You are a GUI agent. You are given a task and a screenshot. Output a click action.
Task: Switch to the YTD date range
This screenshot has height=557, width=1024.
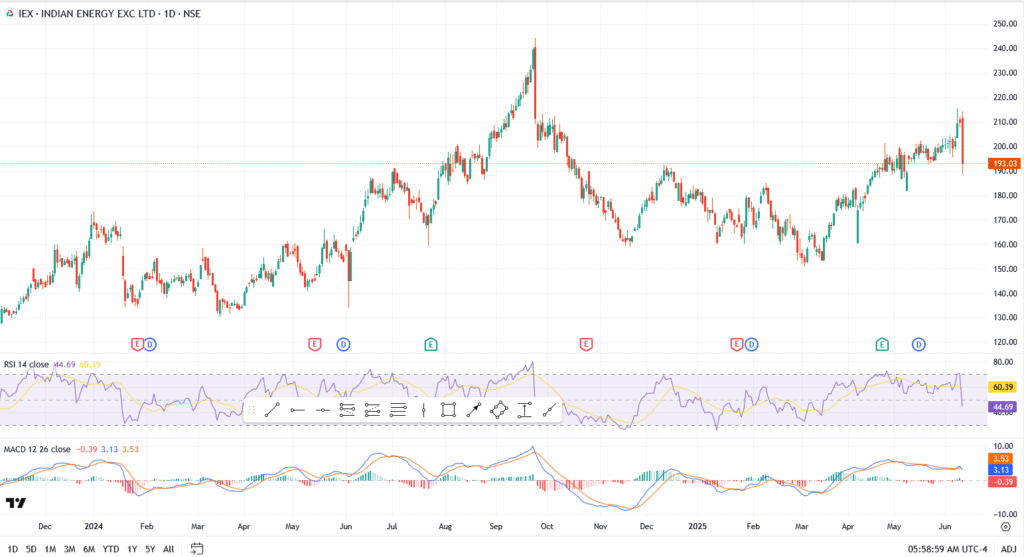click(111, 549)
